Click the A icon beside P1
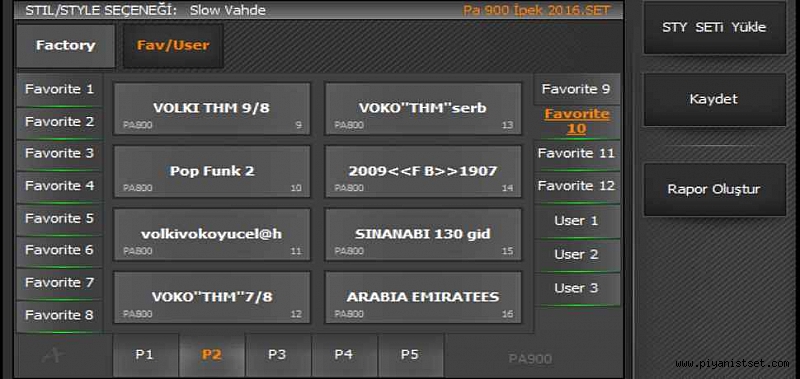Viewport: 800px width, 379px height. (x=54, y=356)
